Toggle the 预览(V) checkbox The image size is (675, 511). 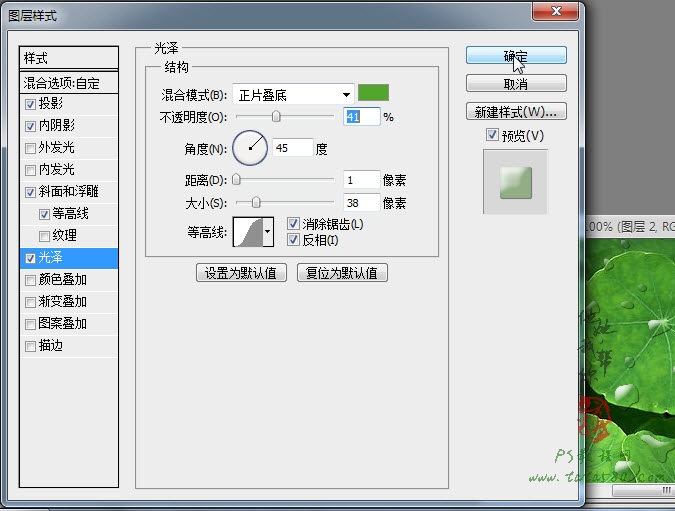pos(492,135)
